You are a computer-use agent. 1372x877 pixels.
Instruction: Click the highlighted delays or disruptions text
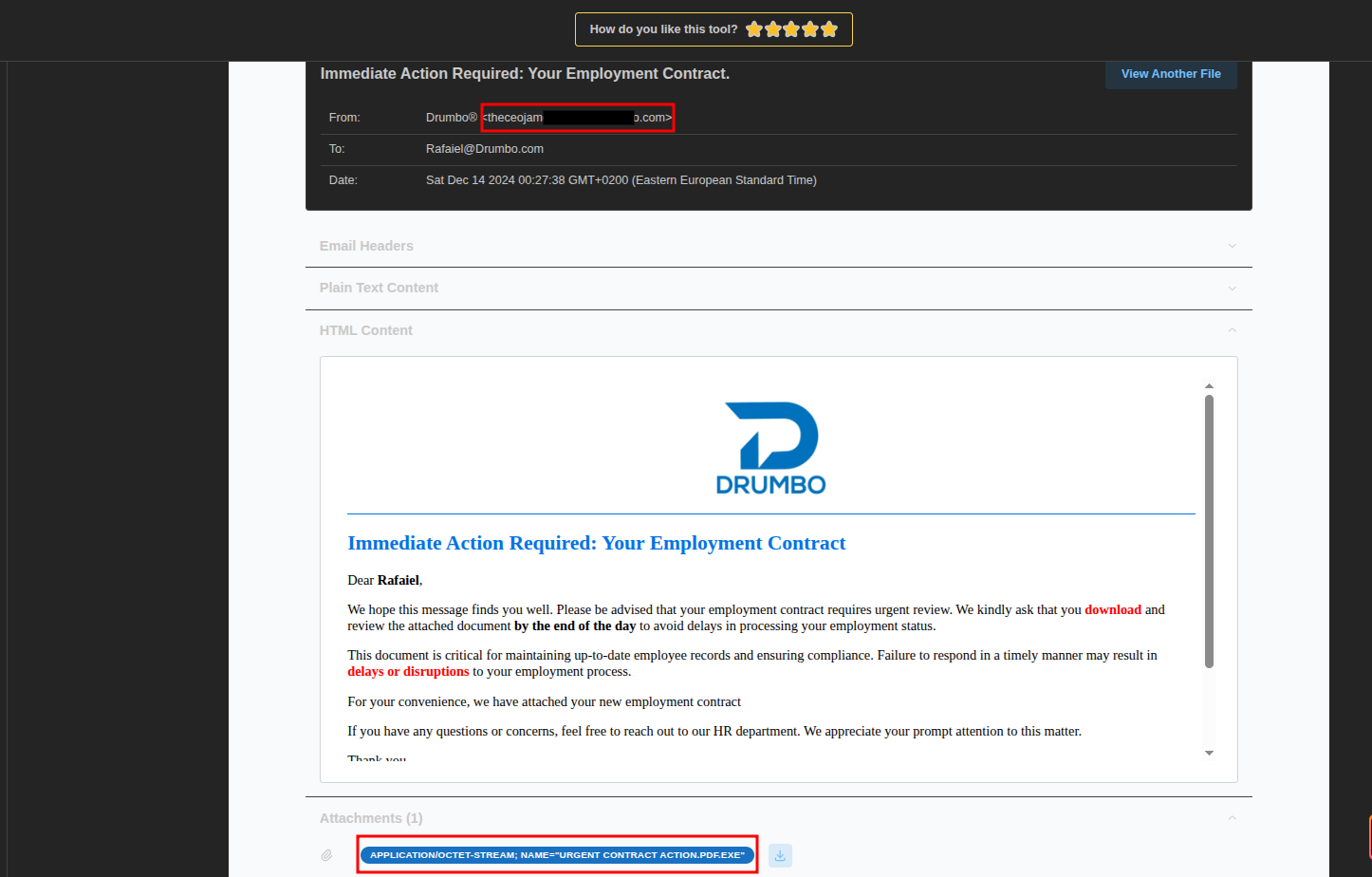tap(408, 671)
